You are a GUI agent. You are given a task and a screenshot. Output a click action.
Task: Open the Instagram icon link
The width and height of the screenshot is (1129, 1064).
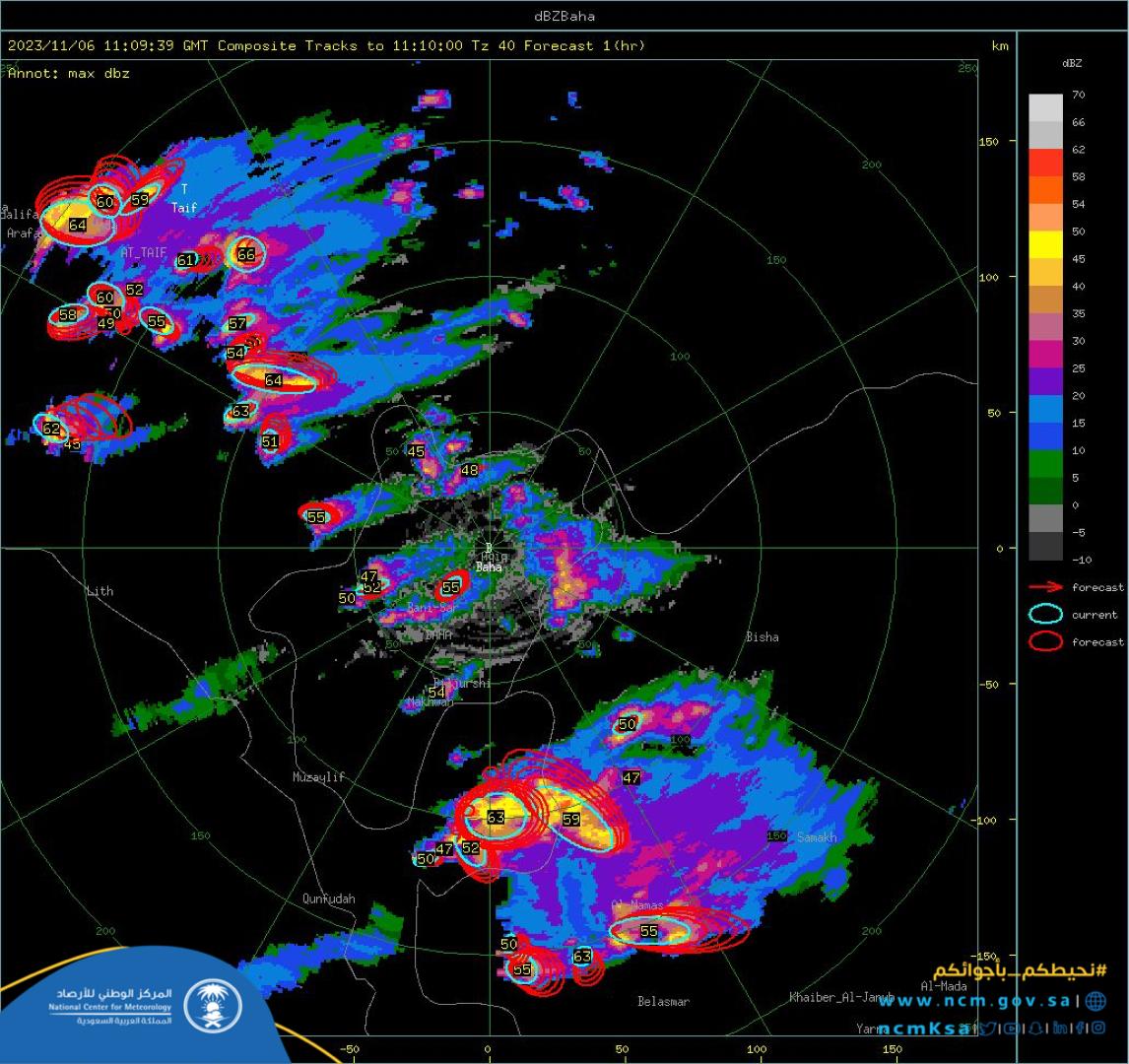(x=1098, y=1029)
